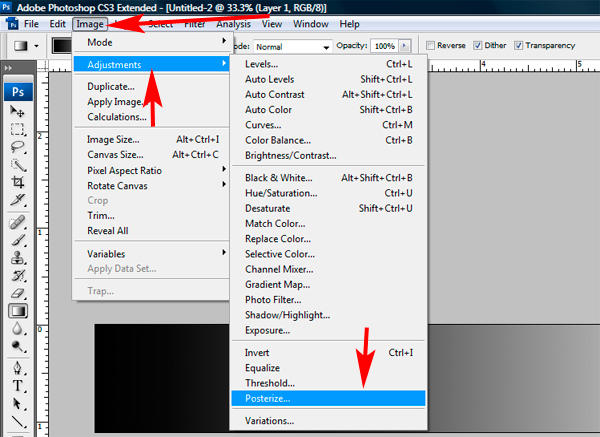Screen dimensions: 600x437
Task: Expand the toolbox with double-arrow icon
Action: click(x=8, y=68)
